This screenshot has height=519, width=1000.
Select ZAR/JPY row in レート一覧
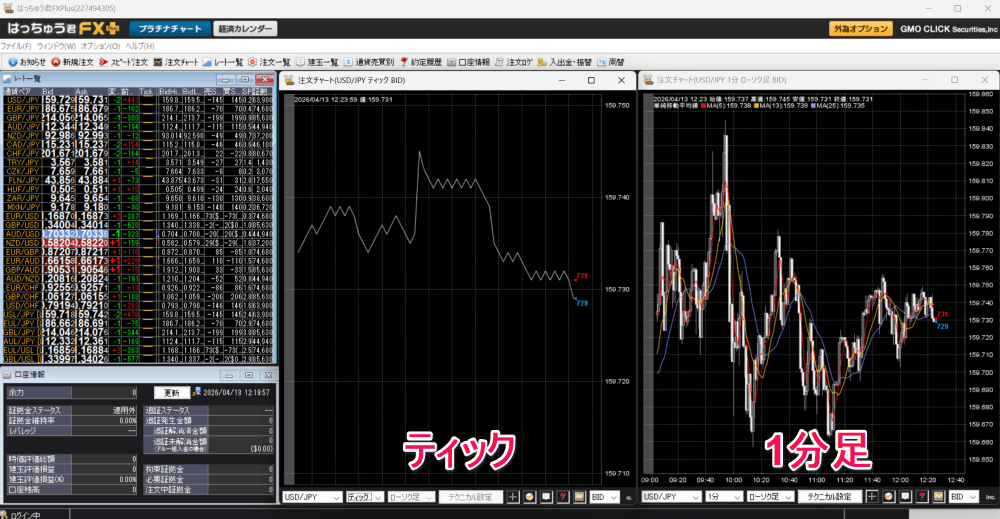pos(138,198)
